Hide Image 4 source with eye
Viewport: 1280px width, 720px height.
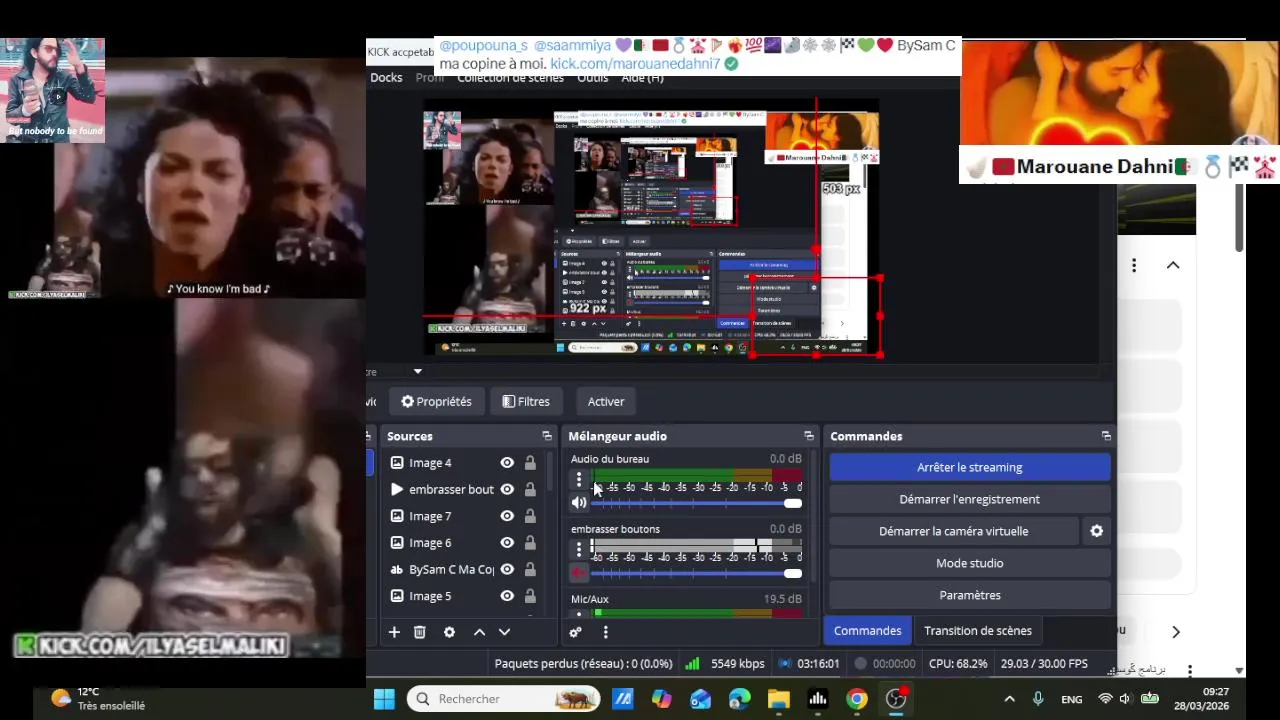(x=507, y=463)
